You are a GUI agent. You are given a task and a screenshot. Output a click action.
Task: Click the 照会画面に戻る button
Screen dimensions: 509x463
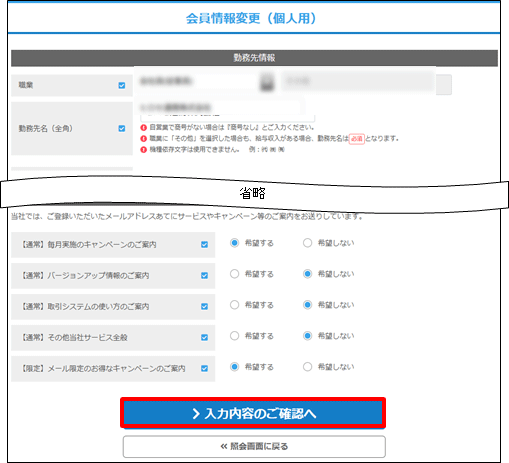[254, 447]
